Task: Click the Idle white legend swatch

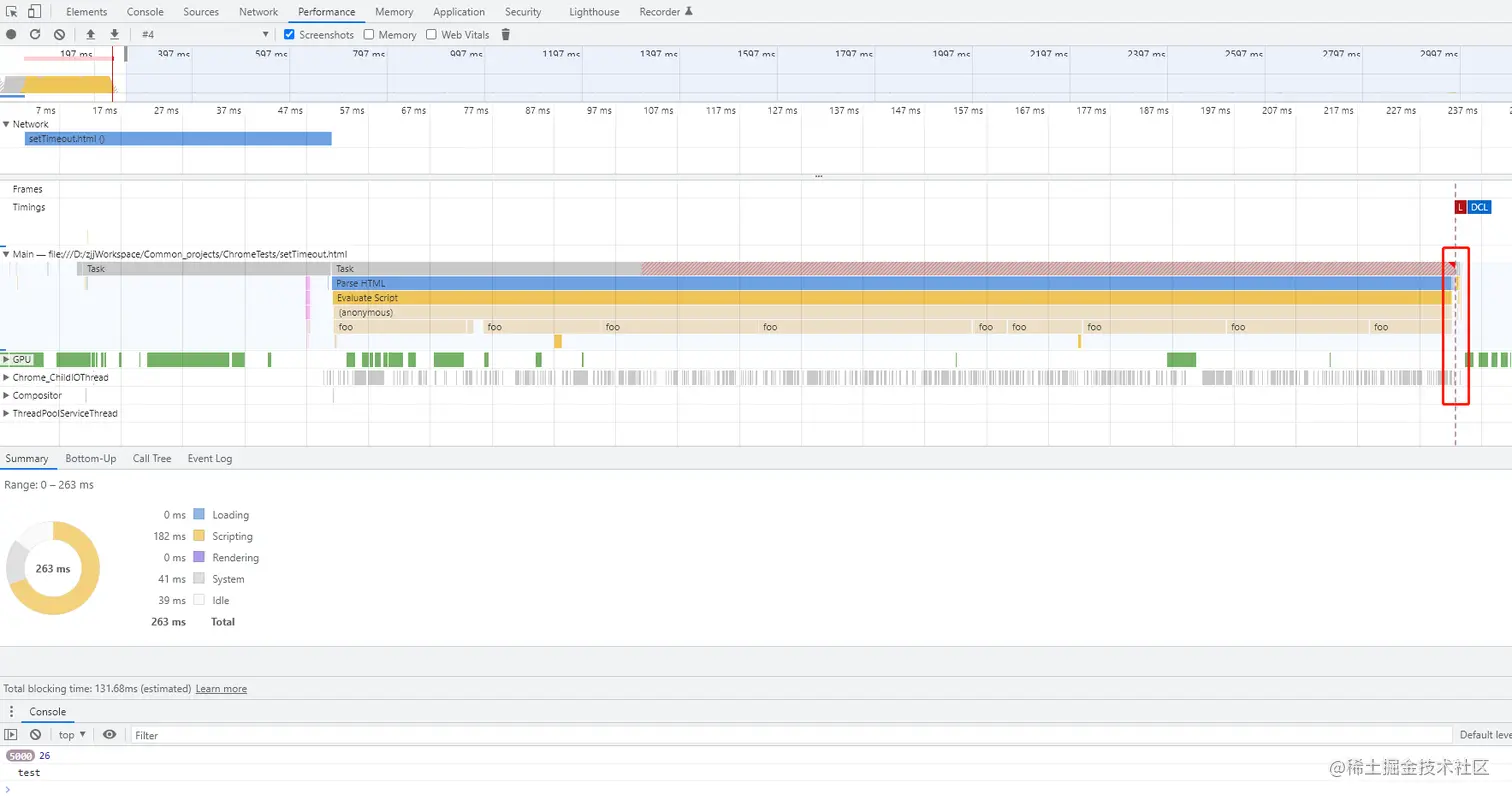Action: click(x=198, y=601)
